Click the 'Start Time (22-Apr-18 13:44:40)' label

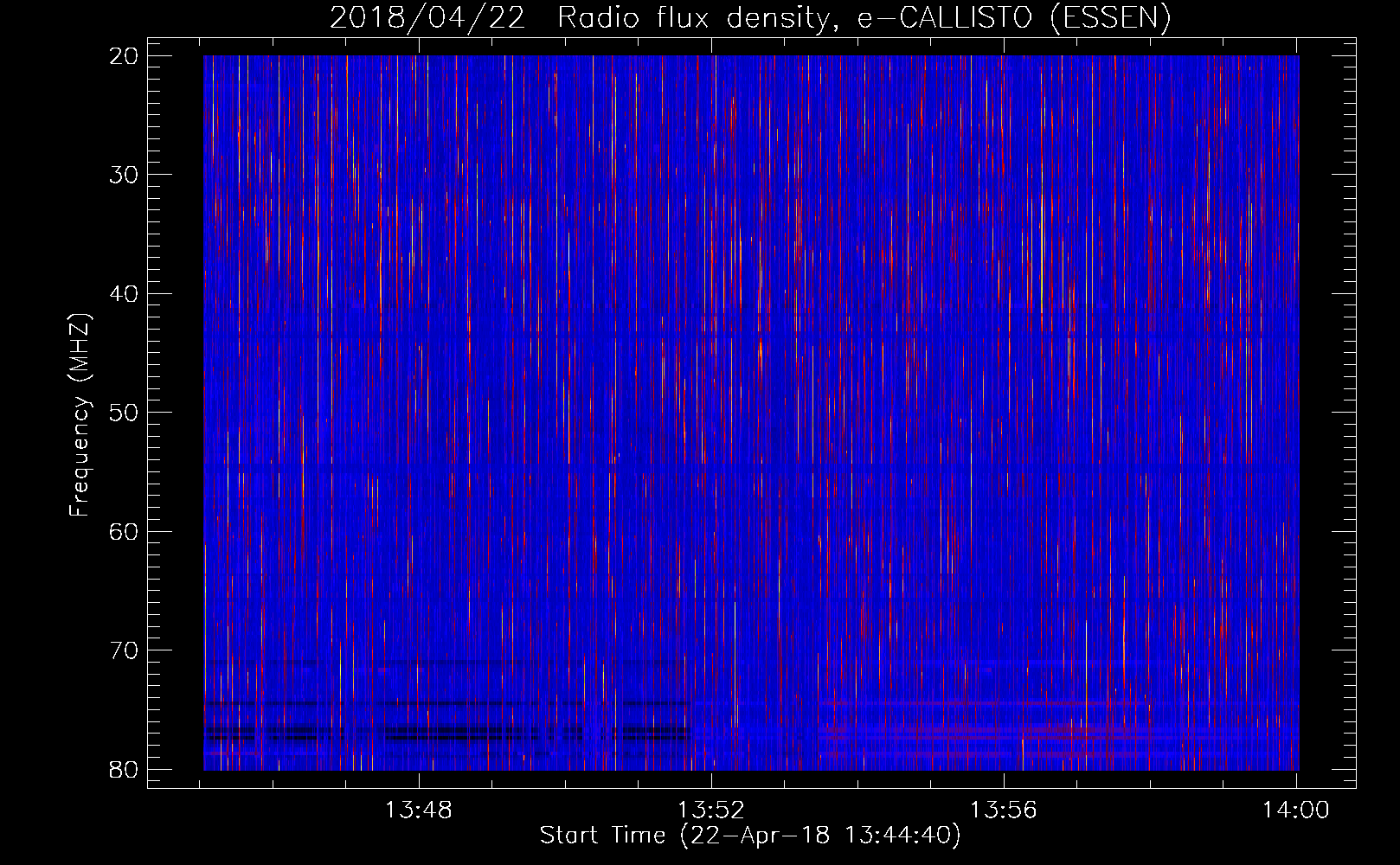pos(750,836)
